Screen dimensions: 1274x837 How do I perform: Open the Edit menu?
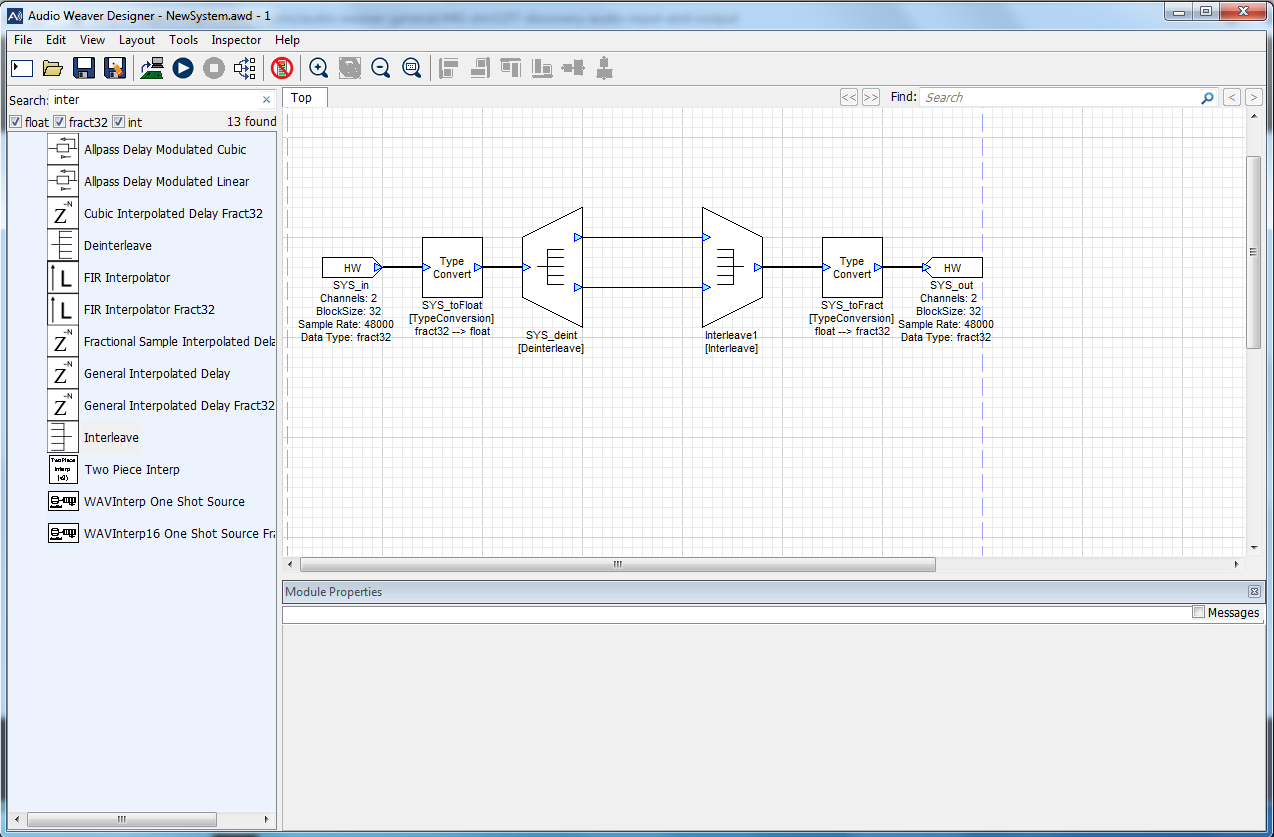56,40
